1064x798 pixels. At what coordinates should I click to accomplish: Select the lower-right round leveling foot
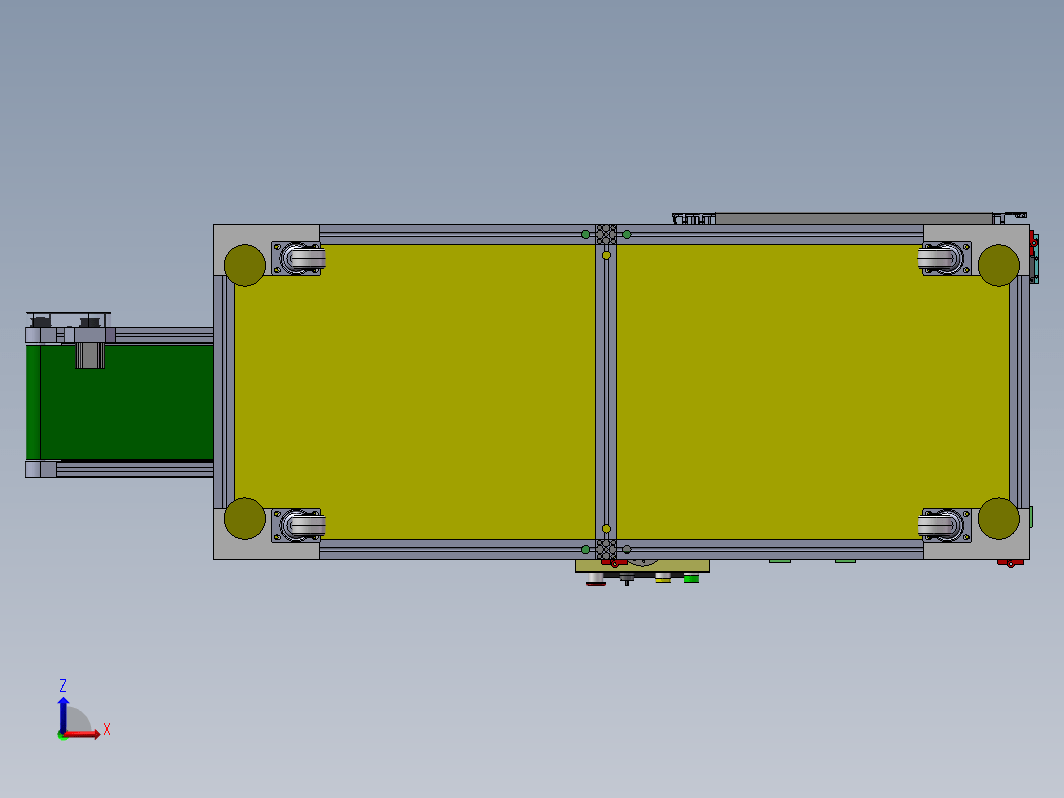pyautogui.click(x=998, y=518)
